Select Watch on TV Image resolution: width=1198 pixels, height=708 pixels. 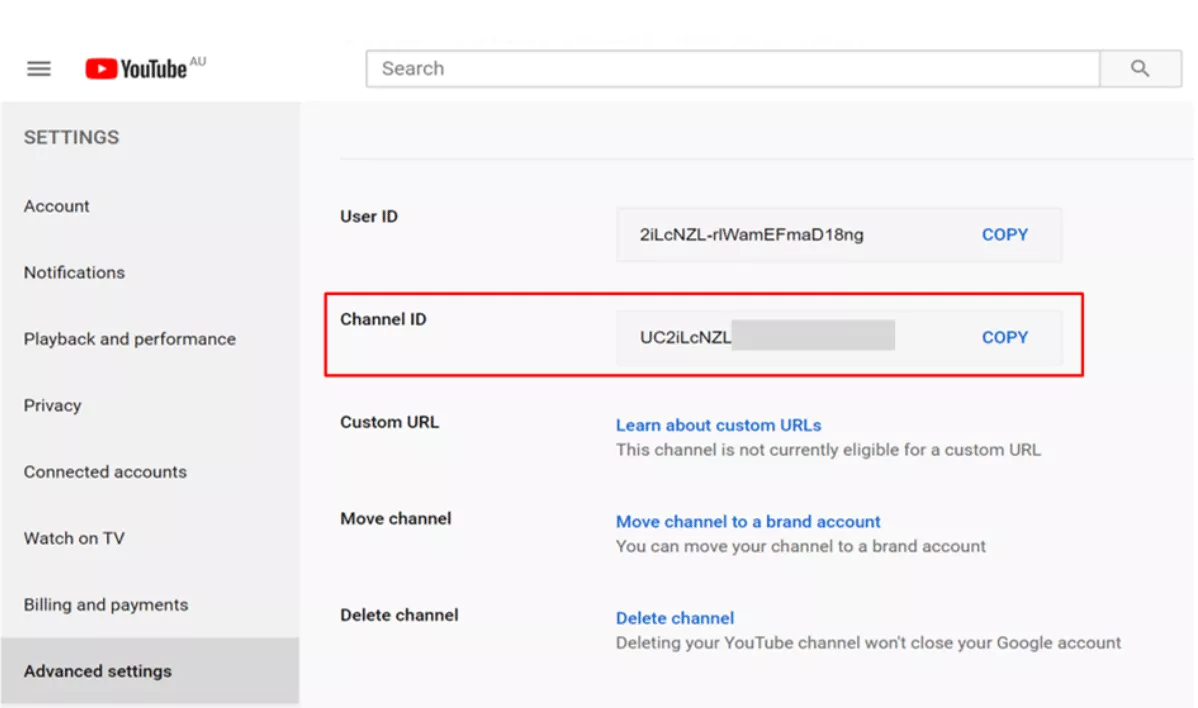[x=74, y=538]
